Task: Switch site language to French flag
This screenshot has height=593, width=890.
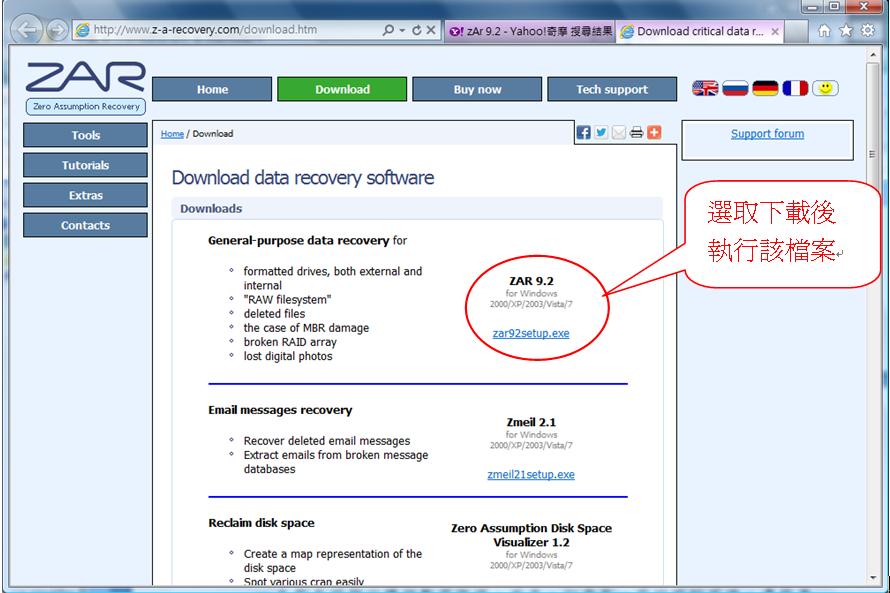Action: click(x=795, y=88)
